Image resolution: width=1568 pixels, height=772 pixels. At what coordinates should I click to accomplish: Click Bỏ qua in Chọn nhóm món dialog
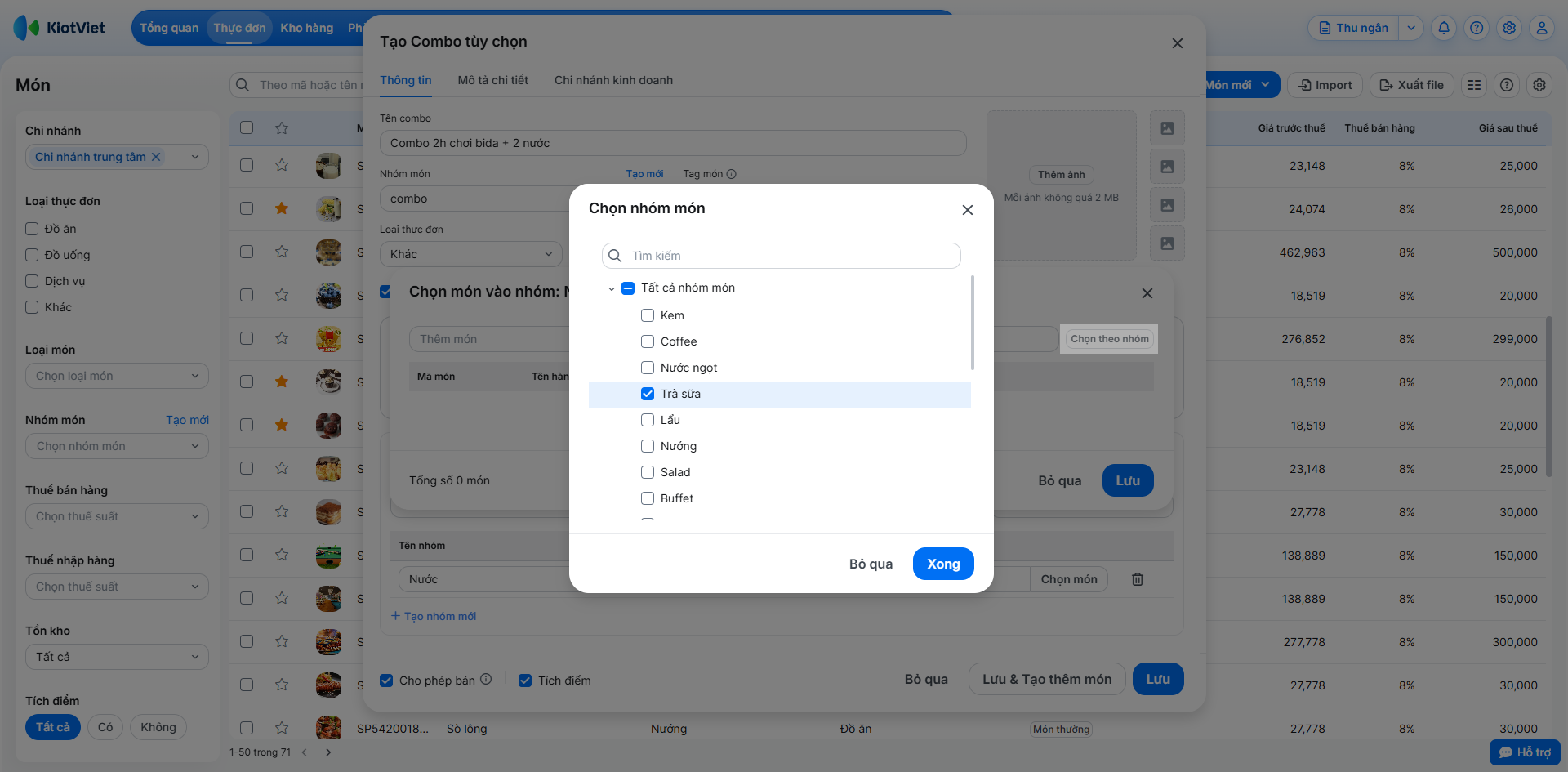871,564
